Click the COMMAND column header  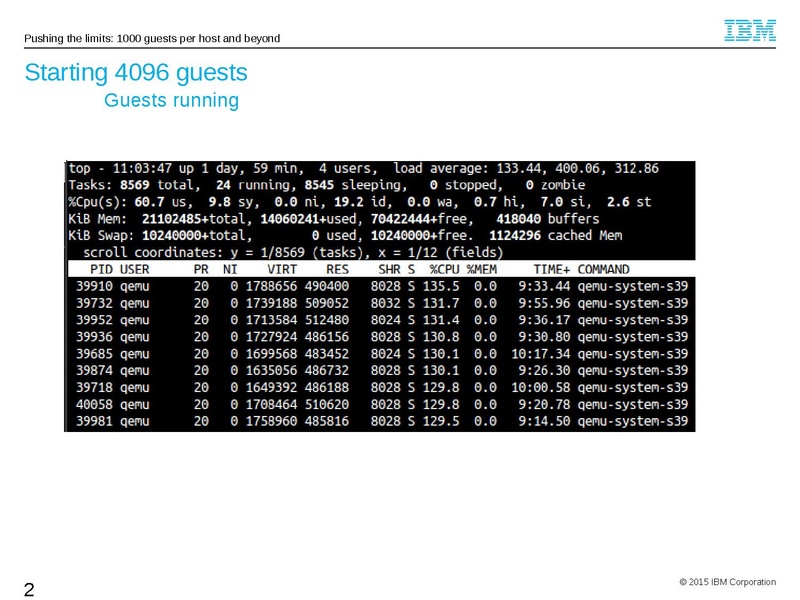[603, 269]
